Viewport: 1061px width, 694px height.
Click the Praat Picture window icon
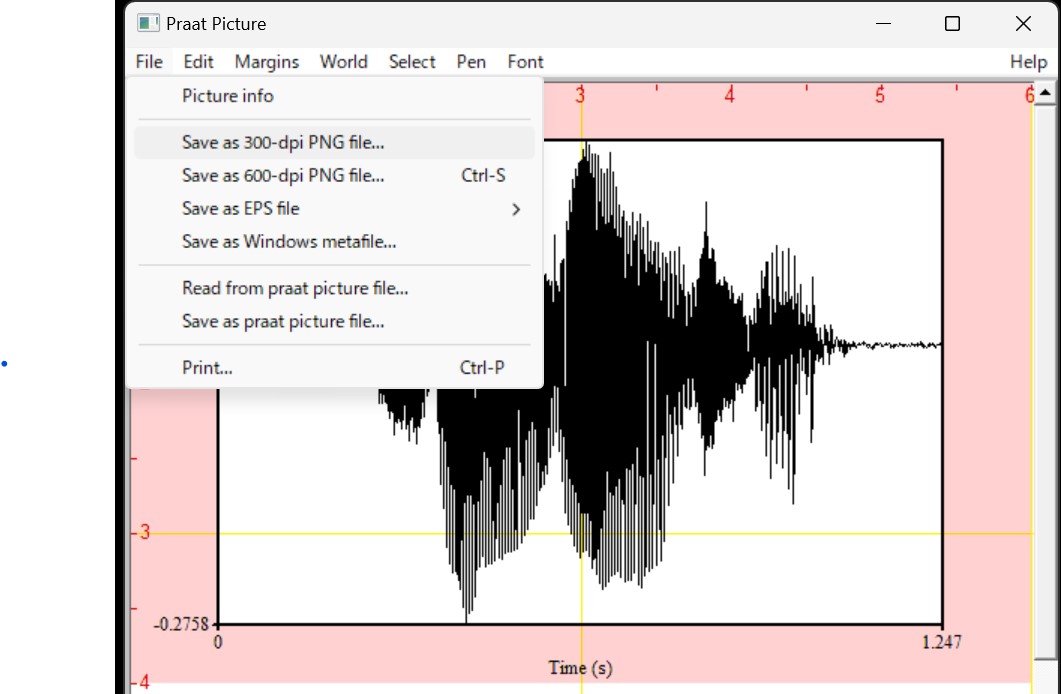click(x=150, y=23)
